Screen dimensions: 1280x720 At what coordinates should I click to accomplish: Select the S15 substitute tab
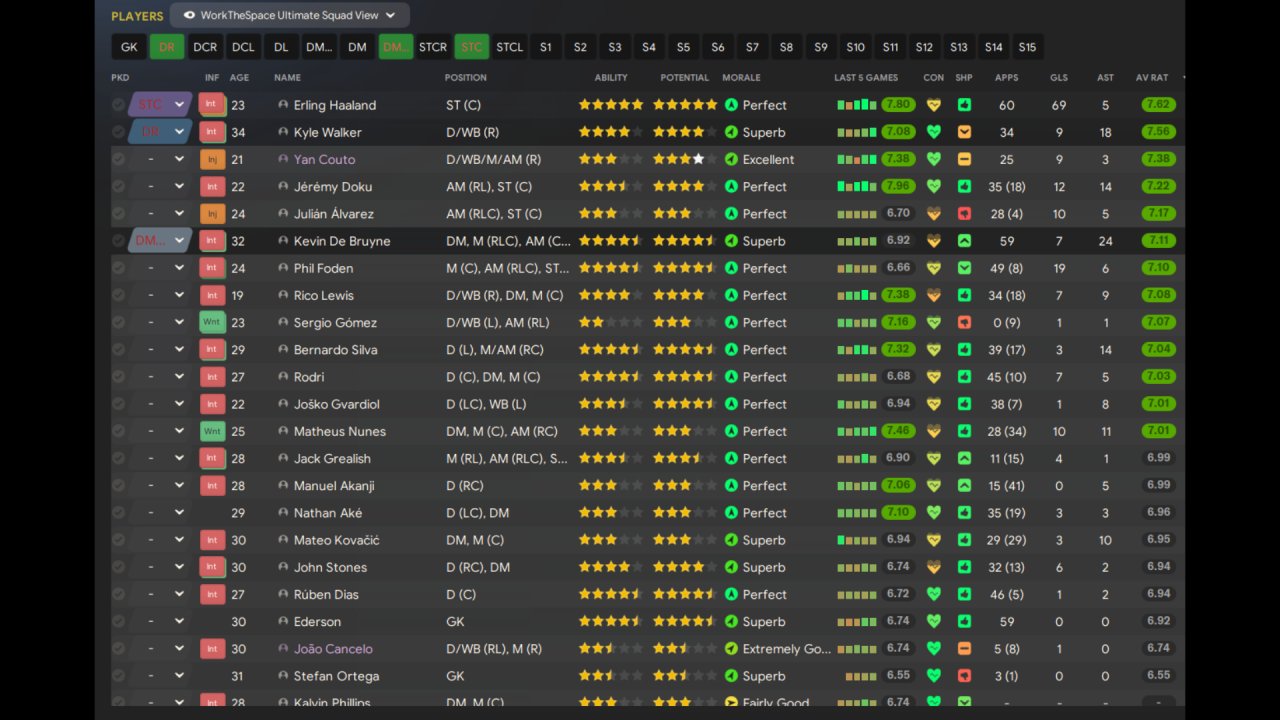(x=1027, y=47)
